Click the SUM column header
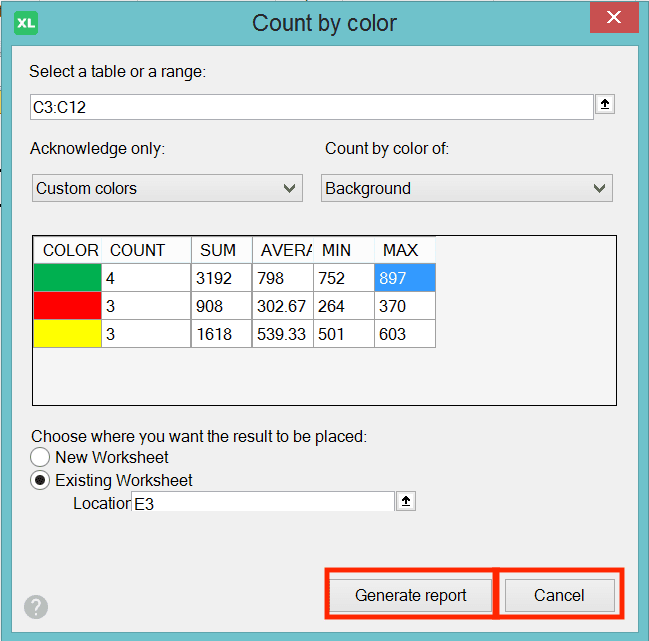Screen dimensions: 649x641 click(x=221, y=250)
